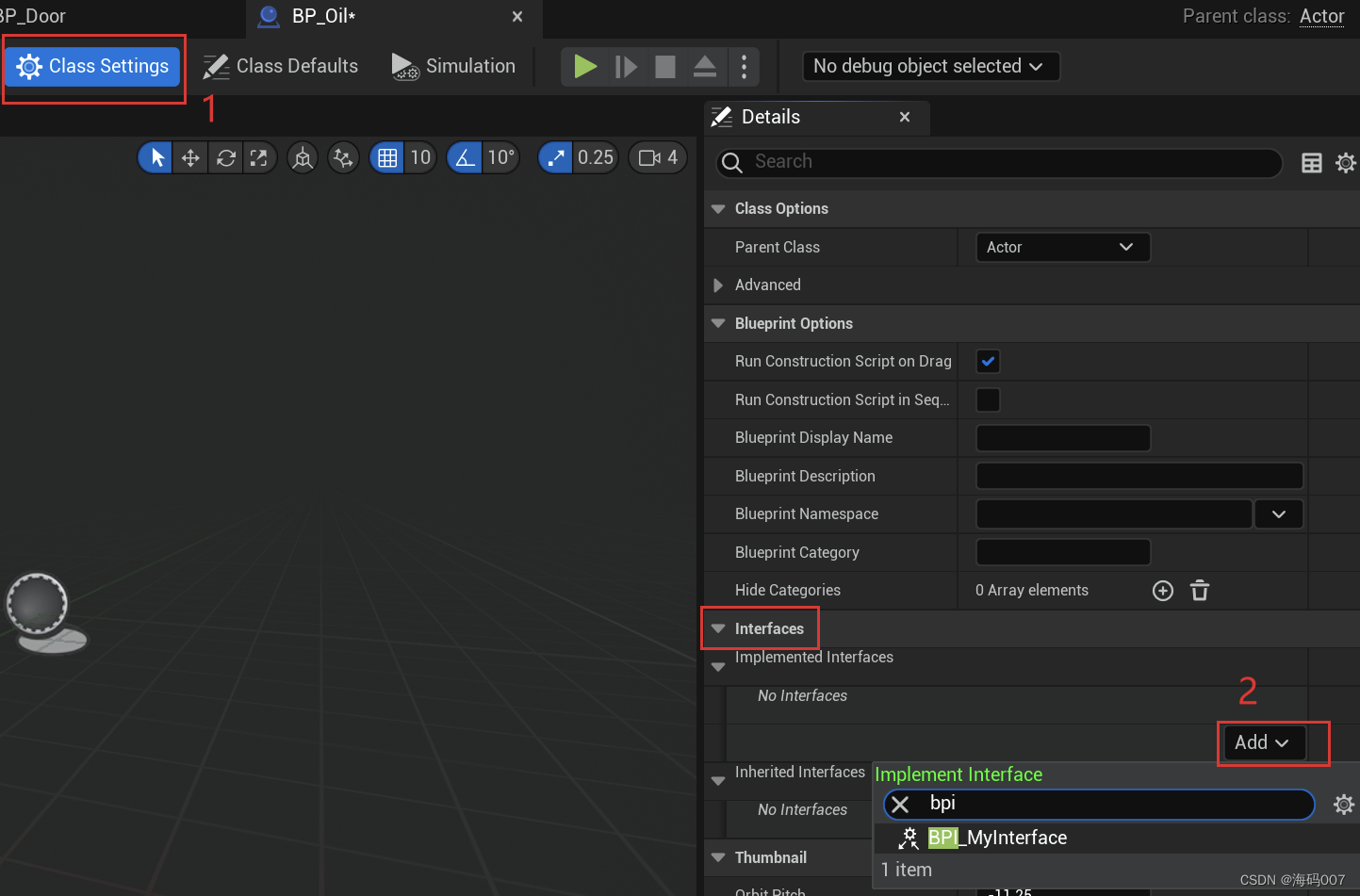Open the debug object selector dropdown

pos(930,66)
